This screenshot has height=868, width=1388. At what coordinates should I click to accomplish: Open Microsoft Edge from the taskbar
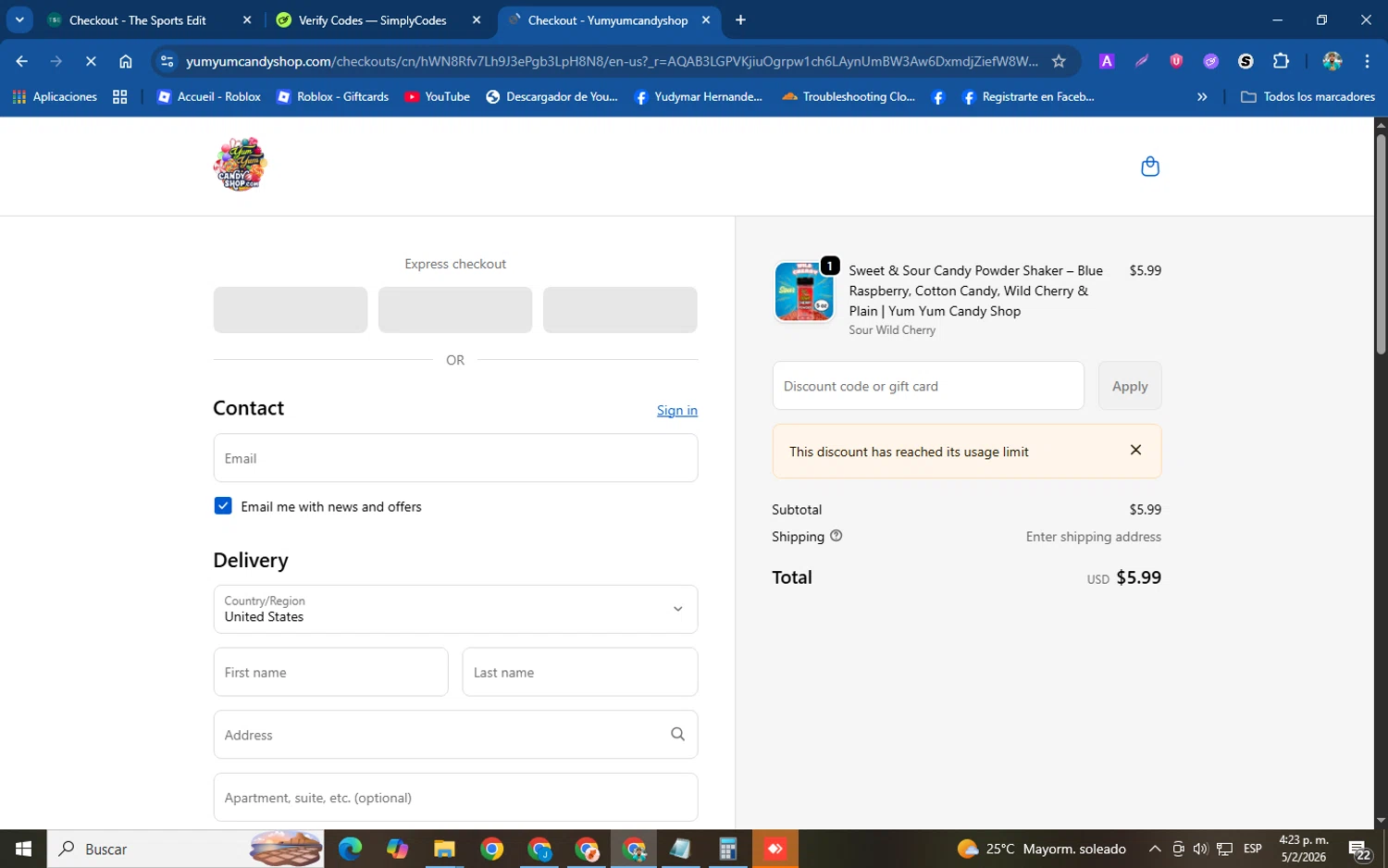(x=350, y=849)
